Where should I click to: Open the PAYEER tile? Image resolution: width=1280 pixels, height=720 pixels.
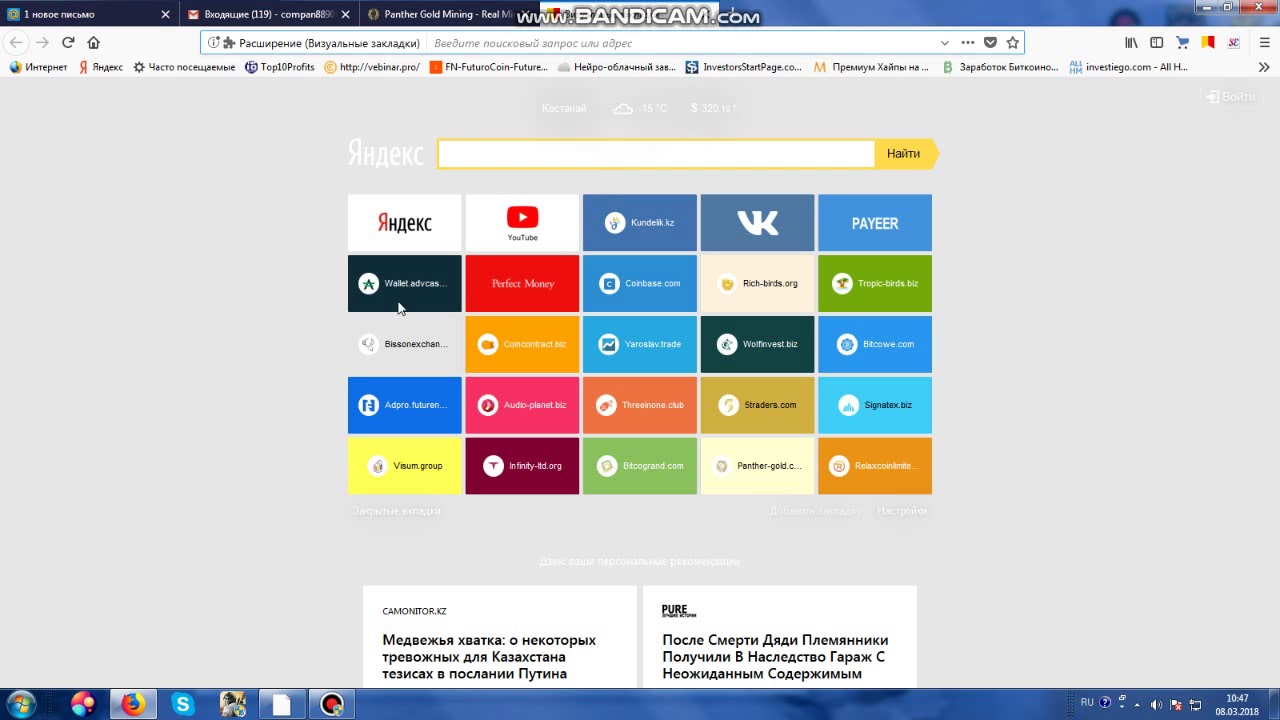875,222
